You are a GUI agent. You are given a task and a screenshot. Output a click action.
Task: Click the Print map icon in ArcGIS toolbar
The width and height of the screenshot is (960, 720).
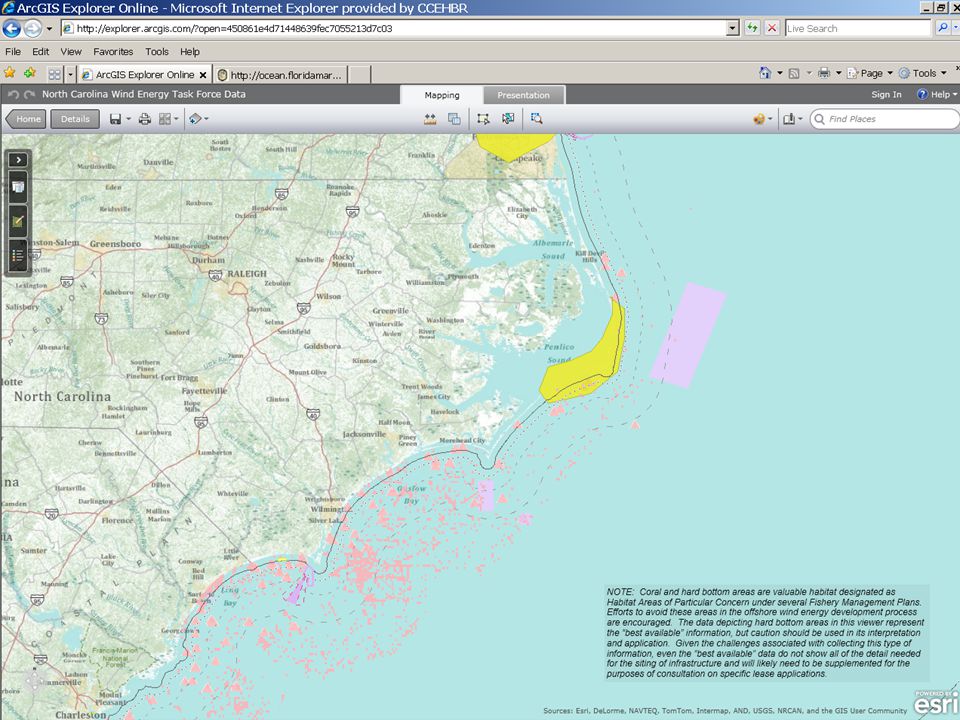click(x=144, y=119)
